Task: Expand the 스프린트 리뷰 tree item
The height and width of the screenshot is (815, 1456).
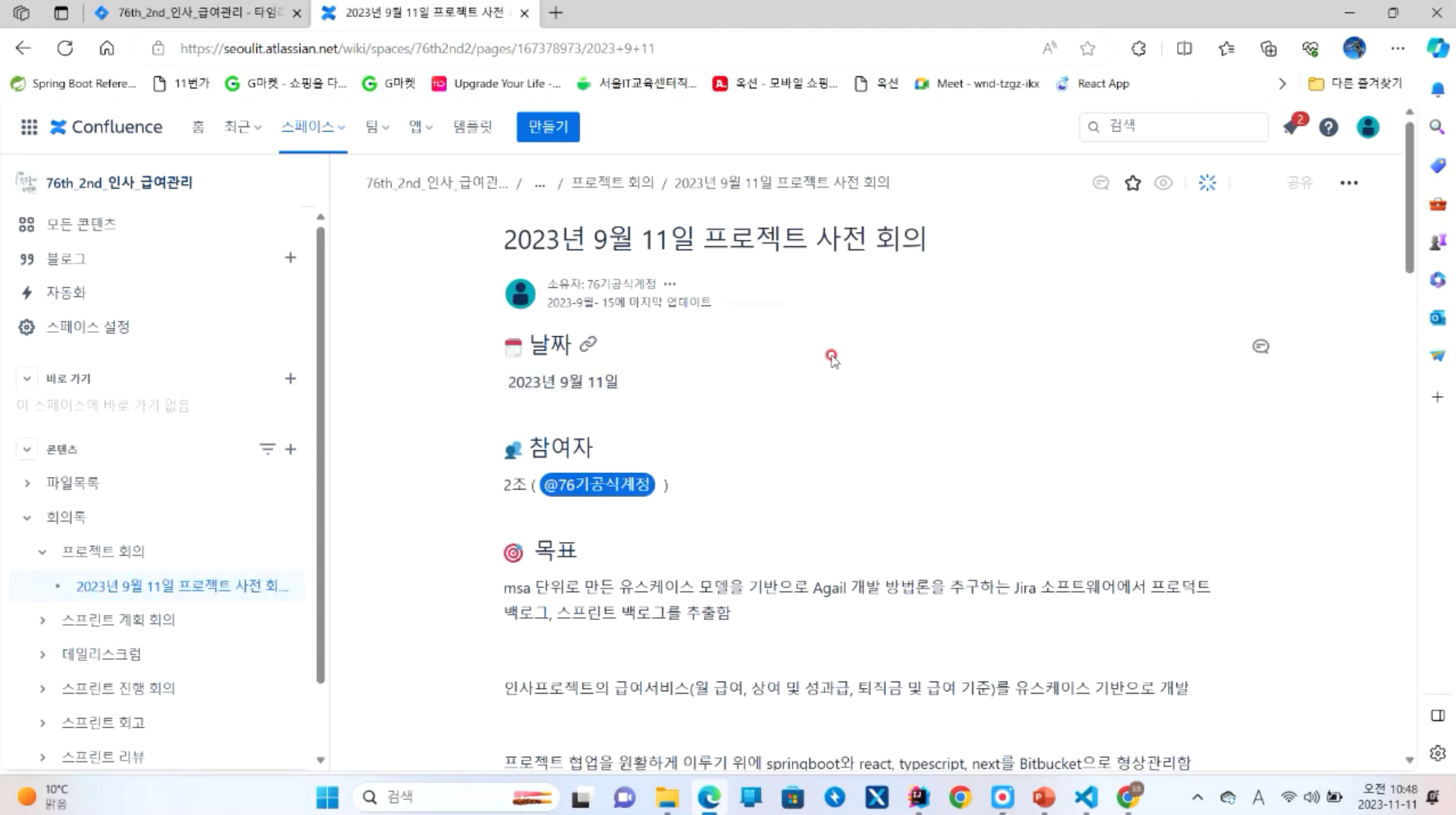Action: tap(42, 757)
